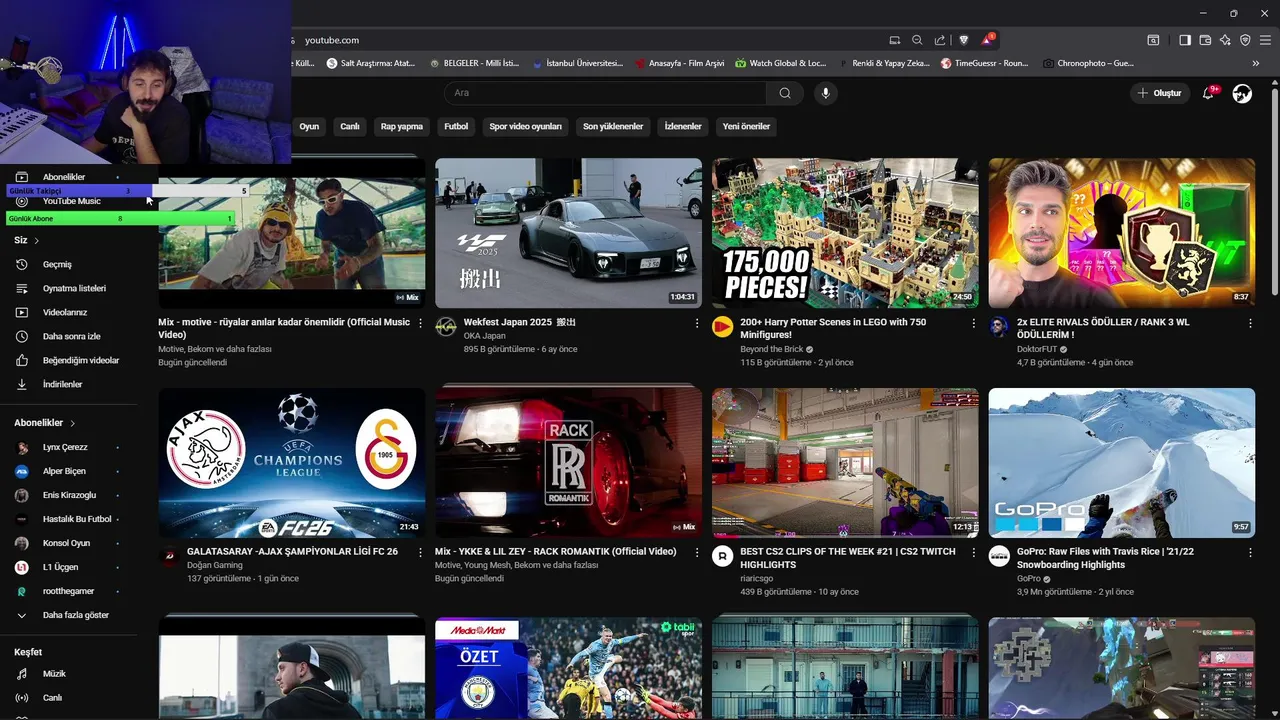Select the Rap yapma filter chip
Screen dimensions: 1280x720
pyautogui.click(x=402, y=126)
